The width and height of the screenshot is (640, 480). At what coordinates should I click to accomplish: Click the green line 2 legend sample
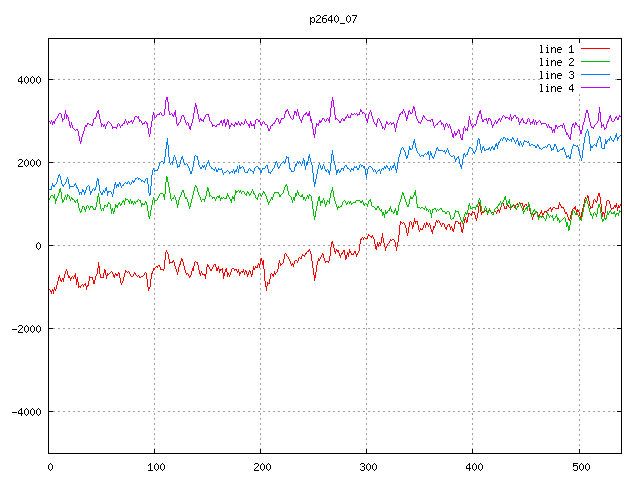click(595, 62)
